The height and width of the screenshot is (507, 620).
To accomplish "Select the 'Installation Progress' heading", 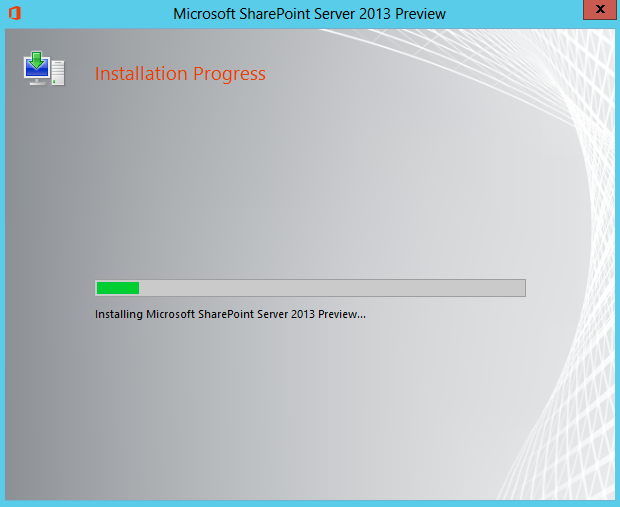I will tap(180, 74).
